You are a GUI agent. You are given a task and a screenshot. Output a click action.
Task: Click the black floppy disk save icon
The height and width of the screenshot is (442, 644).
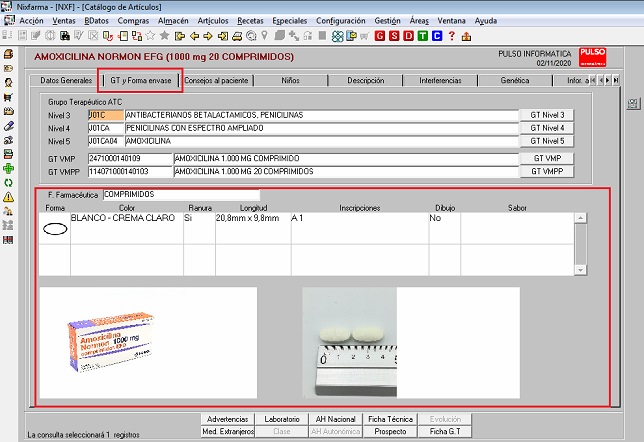[x=64, y=36]
